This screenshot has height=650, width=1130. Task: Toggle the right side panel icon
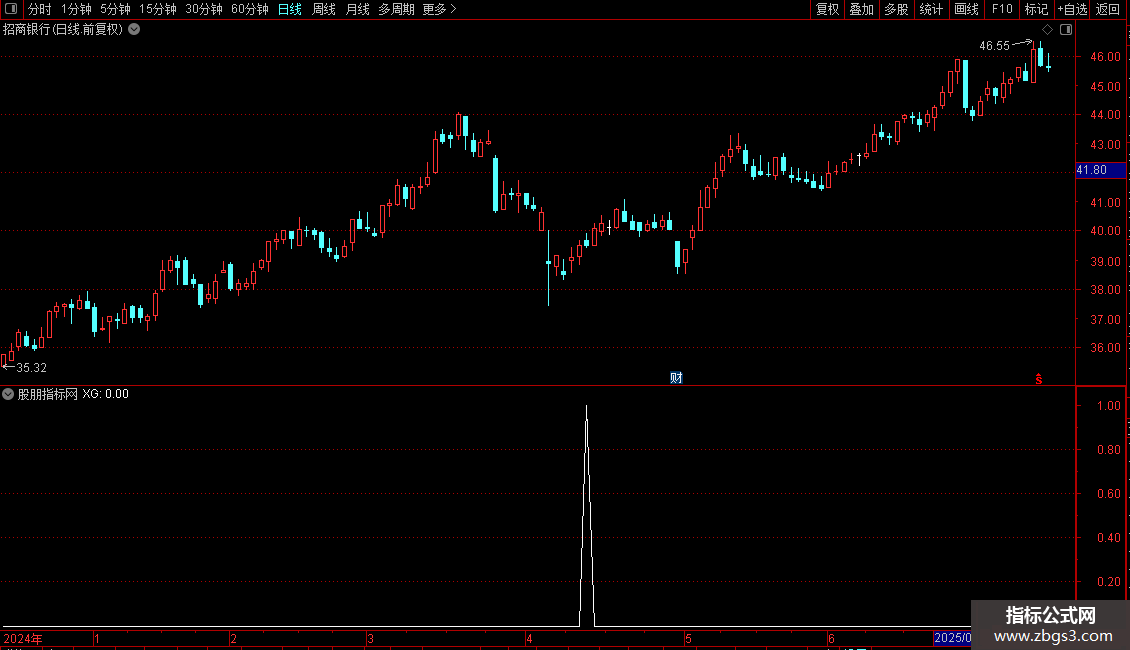pyautogui.click(x=1066, y=30)
